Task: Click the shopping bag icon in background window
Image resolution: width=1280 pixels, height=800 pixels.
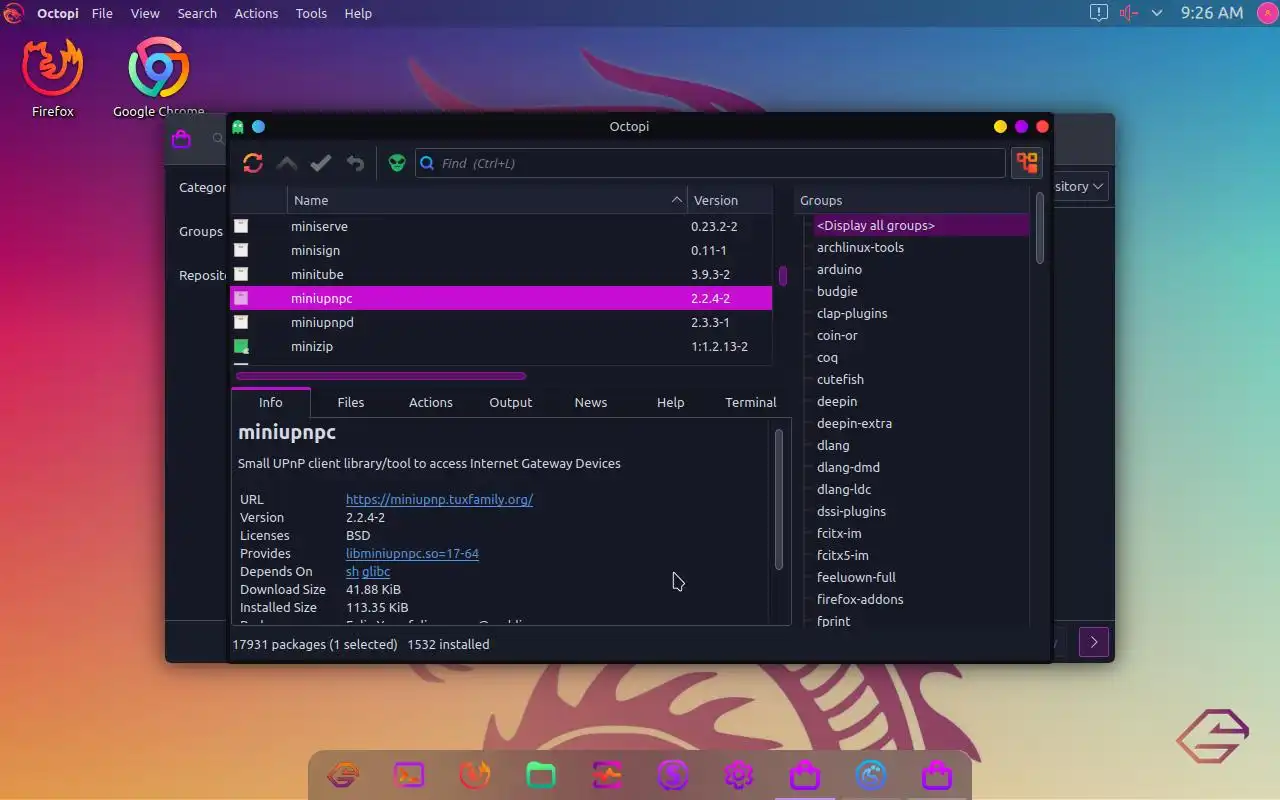Action: (181, 139)
